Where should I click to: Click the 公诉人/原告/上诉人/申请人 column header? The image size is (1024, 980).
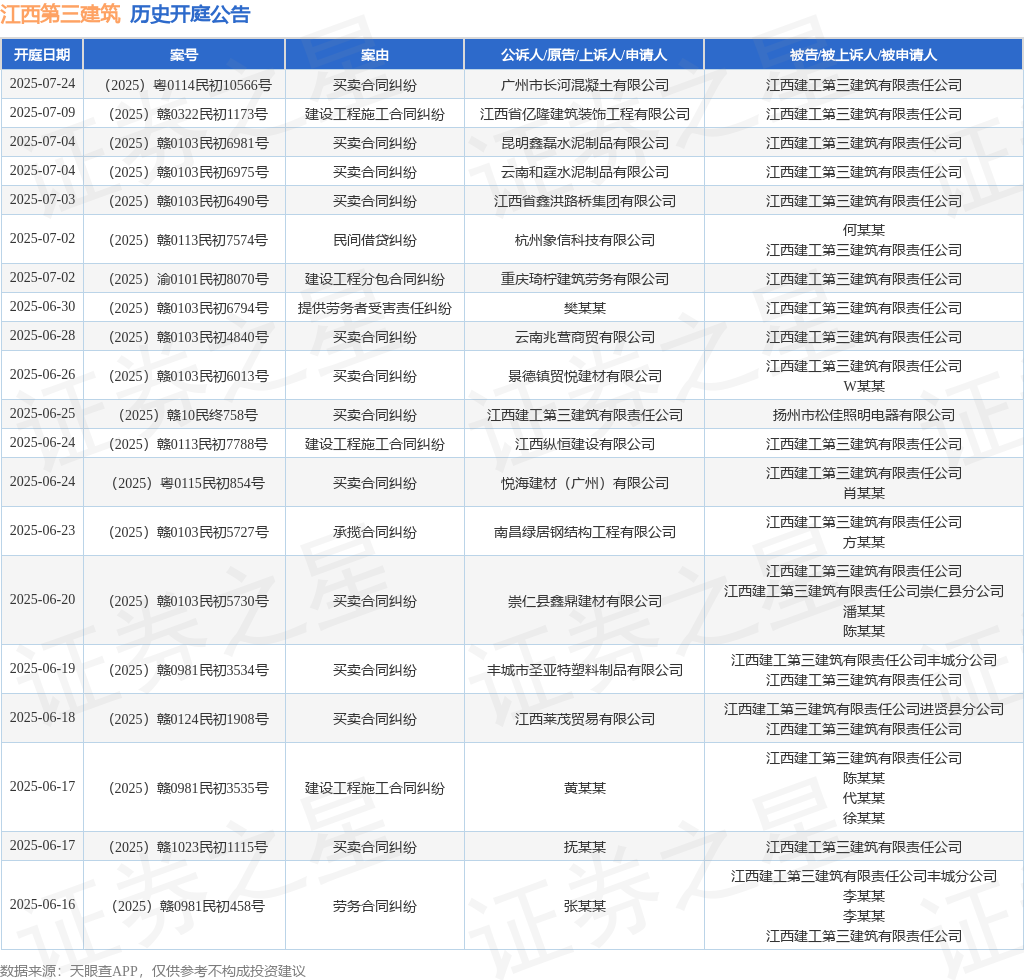tap(584, 55)
